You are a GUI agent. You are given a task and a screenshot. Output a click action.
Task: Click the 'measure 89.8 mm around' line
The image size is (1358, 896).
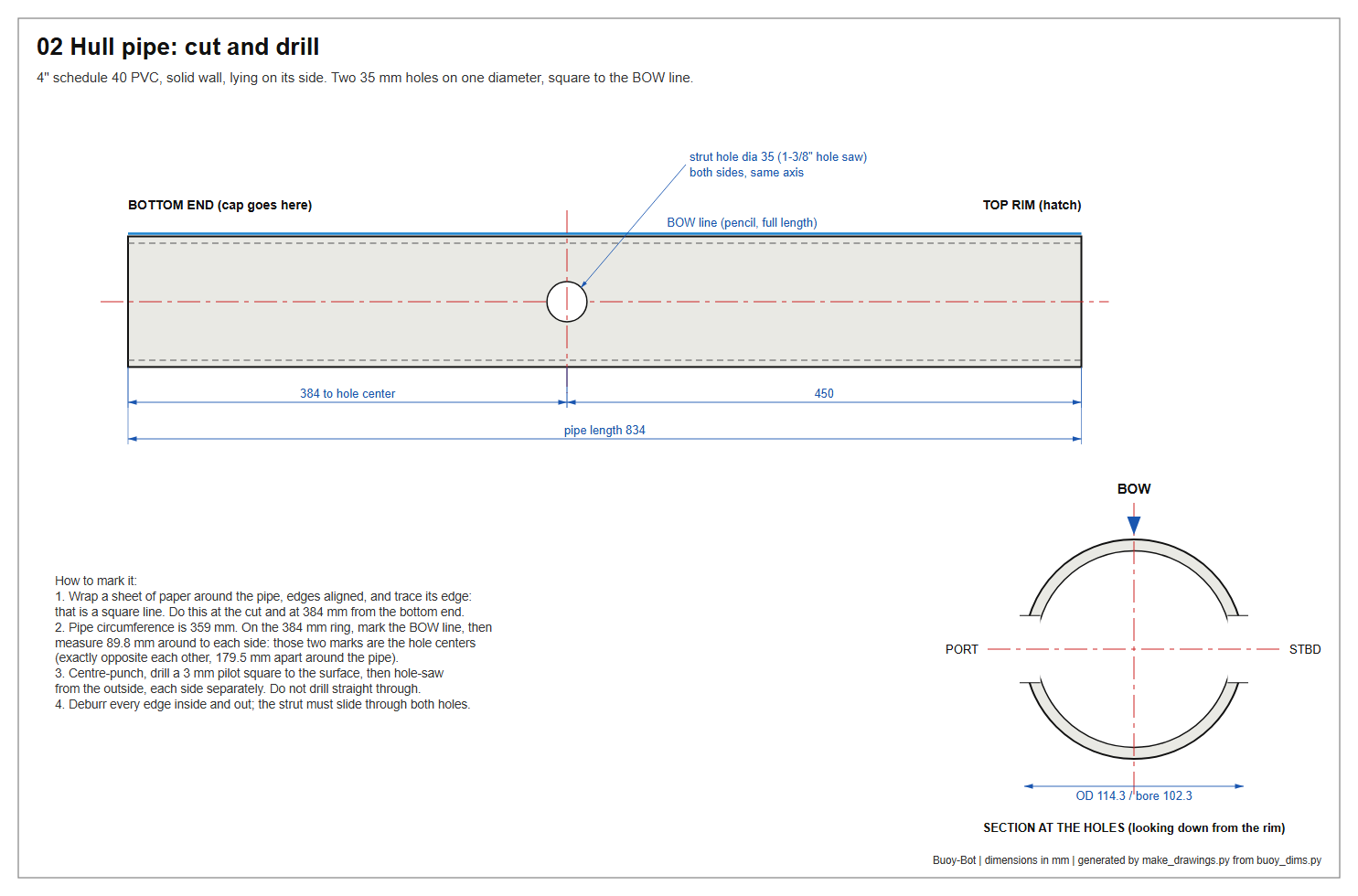pyautogui.click(x=265, y=643)
